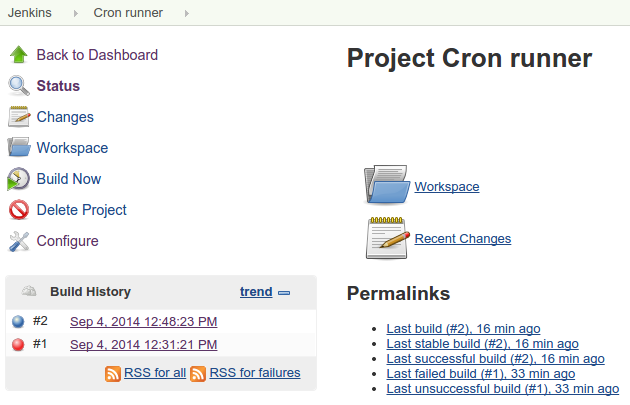Open Last unsuccessful build (#1) permalink

click(x=503, y=389)
